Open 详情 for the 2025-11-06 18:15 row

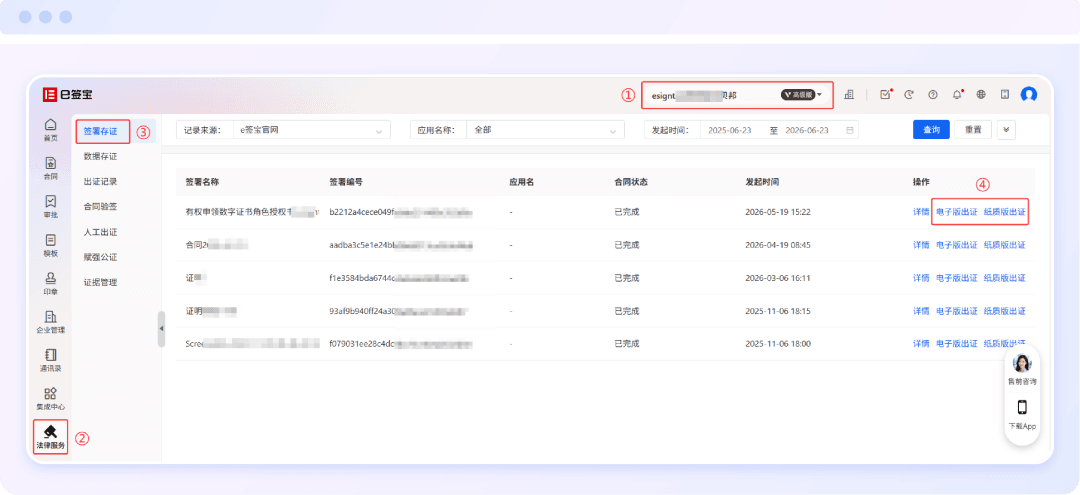pyautogui.click(x=921, y=311)
